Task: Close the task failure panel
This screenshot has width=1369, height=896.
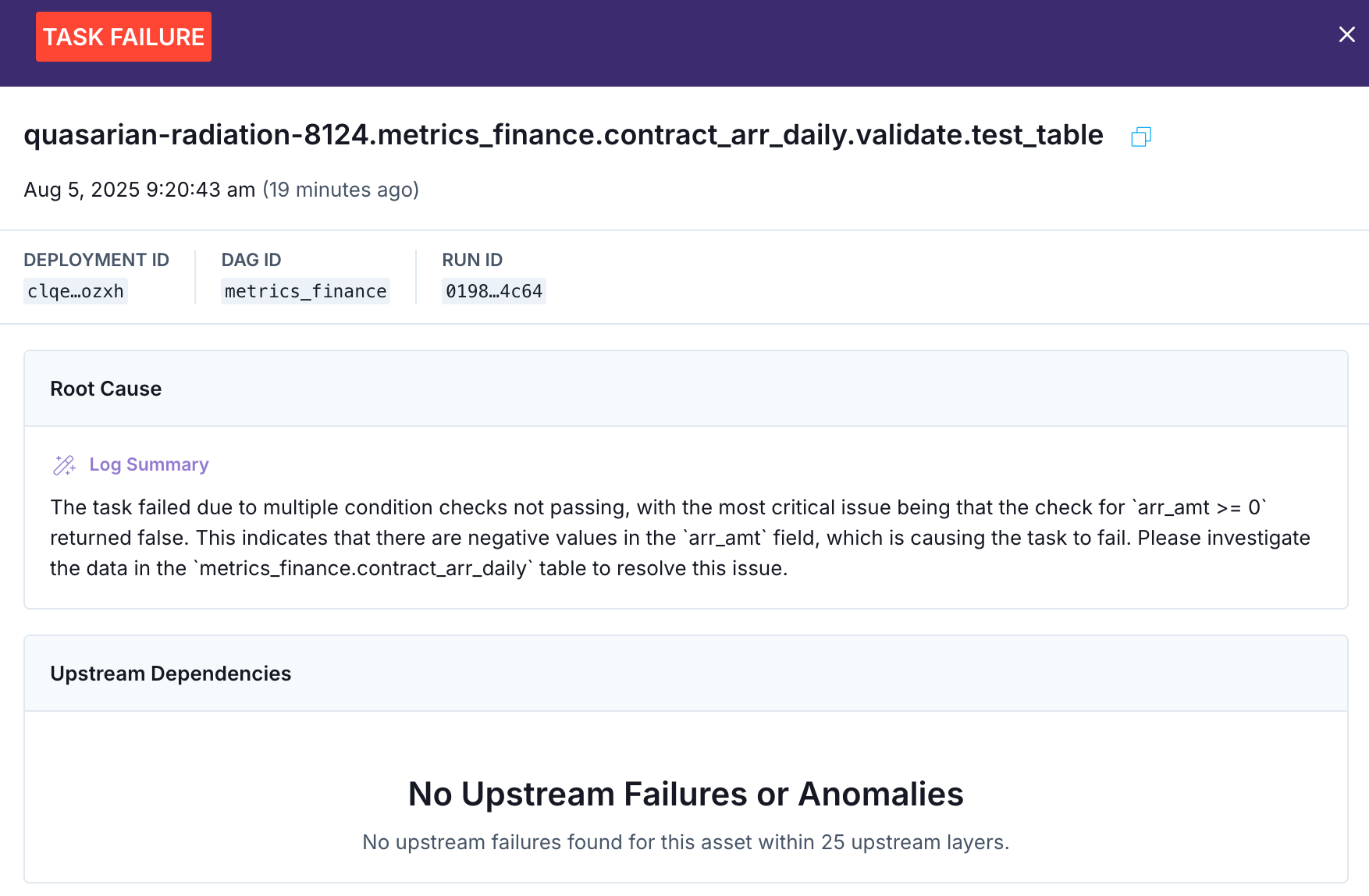Action: pos(1346,34)
